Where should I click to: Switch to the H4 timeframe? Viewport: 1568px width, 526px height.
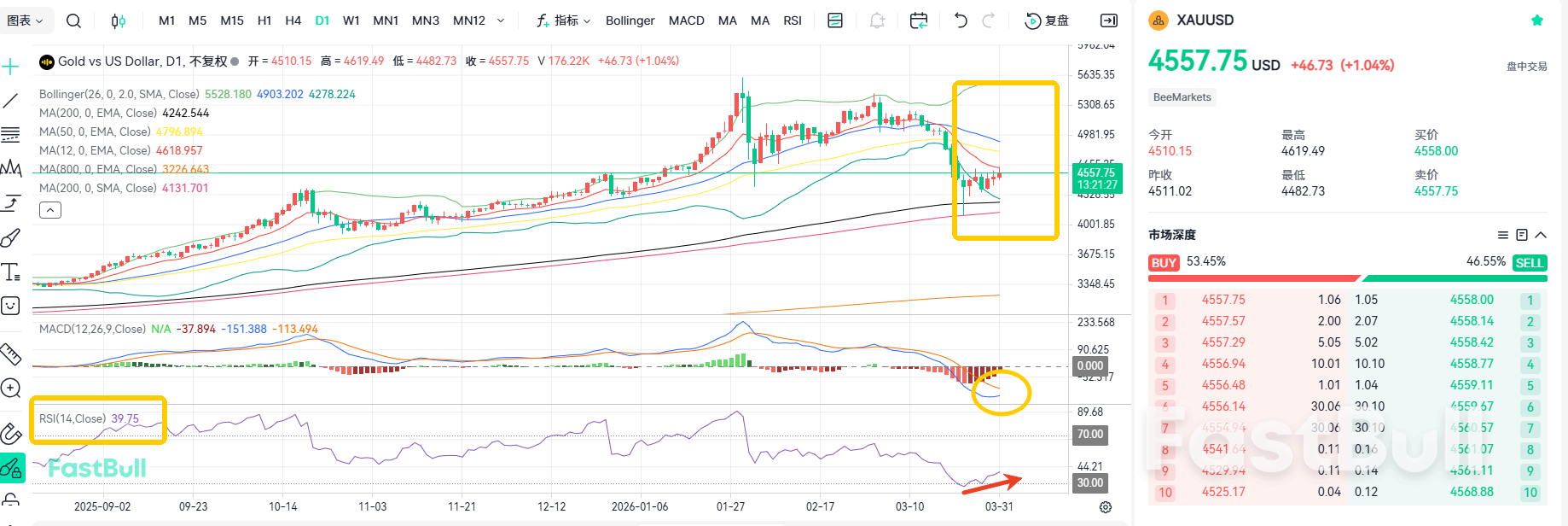293,20
